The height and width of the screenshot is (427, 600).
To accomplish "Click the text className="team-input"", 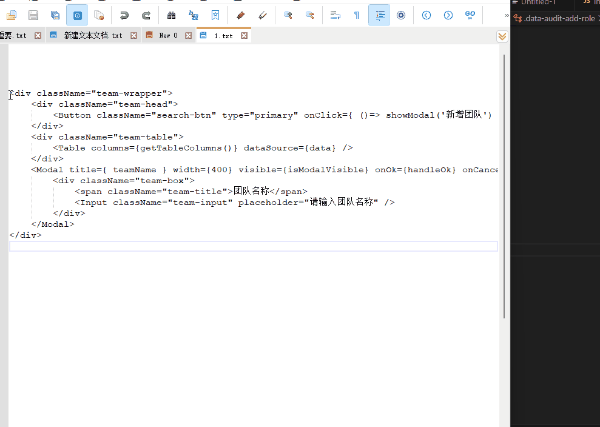I will click(173, 202).
